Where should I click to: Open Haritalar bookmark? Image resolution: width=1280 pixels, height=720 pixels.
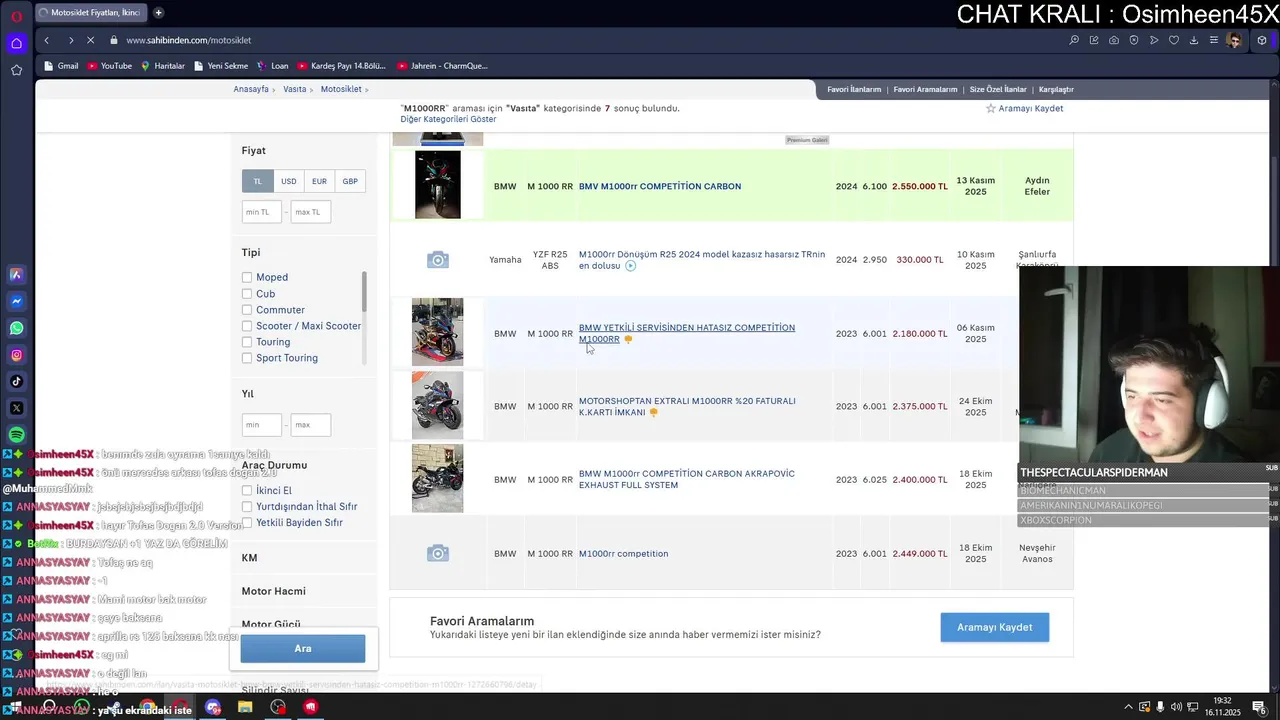163,66
